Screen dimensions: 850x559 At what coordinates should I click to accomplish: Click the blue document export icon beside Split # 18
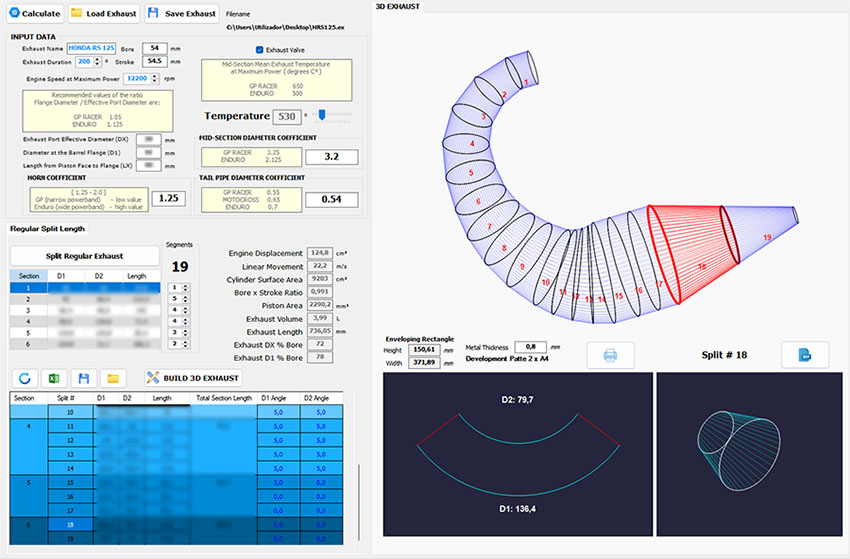coord(806,355)
